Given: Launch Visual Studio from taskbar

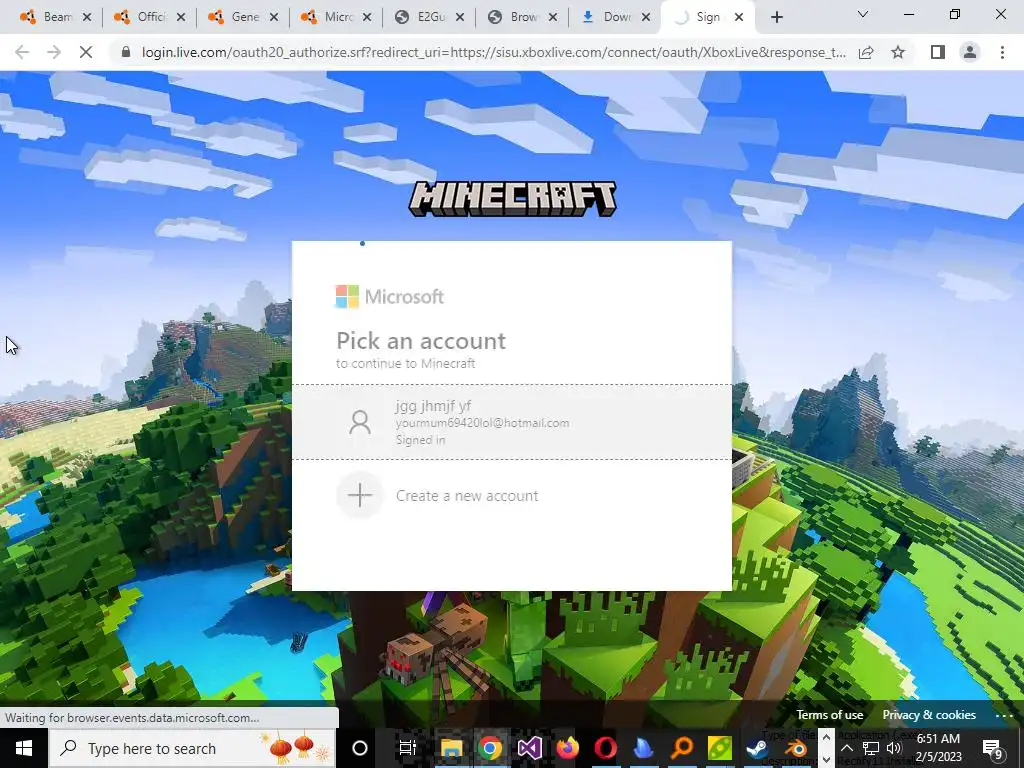Looking at the screenshot, I should click(x=529, y=748).
